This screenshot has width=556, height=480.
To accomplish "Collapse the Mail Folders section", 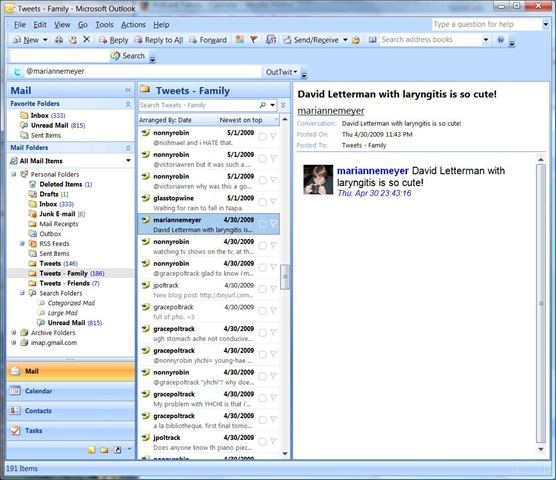I will [x=128, y=148].
